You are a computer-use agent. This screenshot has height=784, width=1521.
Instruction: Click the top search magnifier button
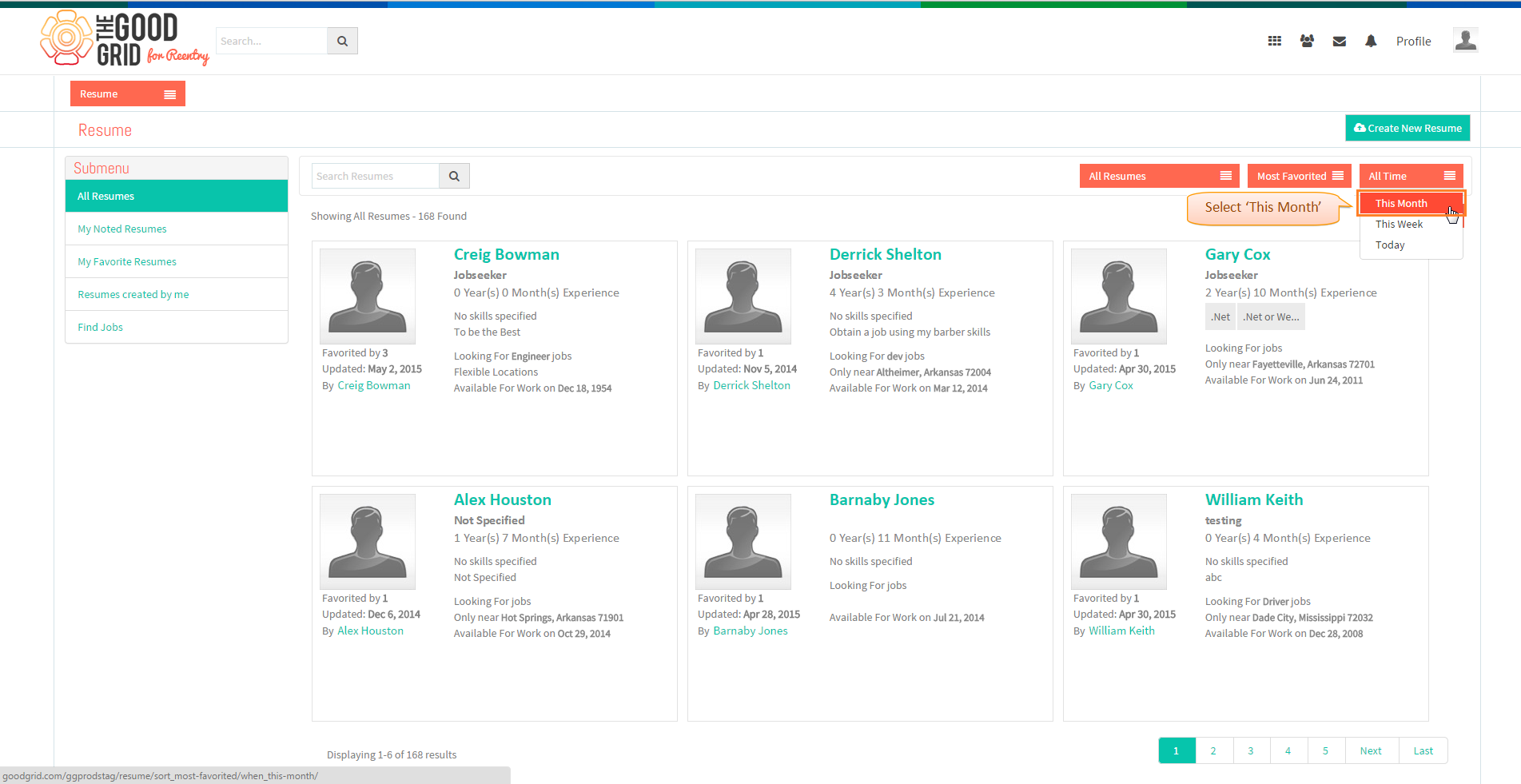point(342,41)
